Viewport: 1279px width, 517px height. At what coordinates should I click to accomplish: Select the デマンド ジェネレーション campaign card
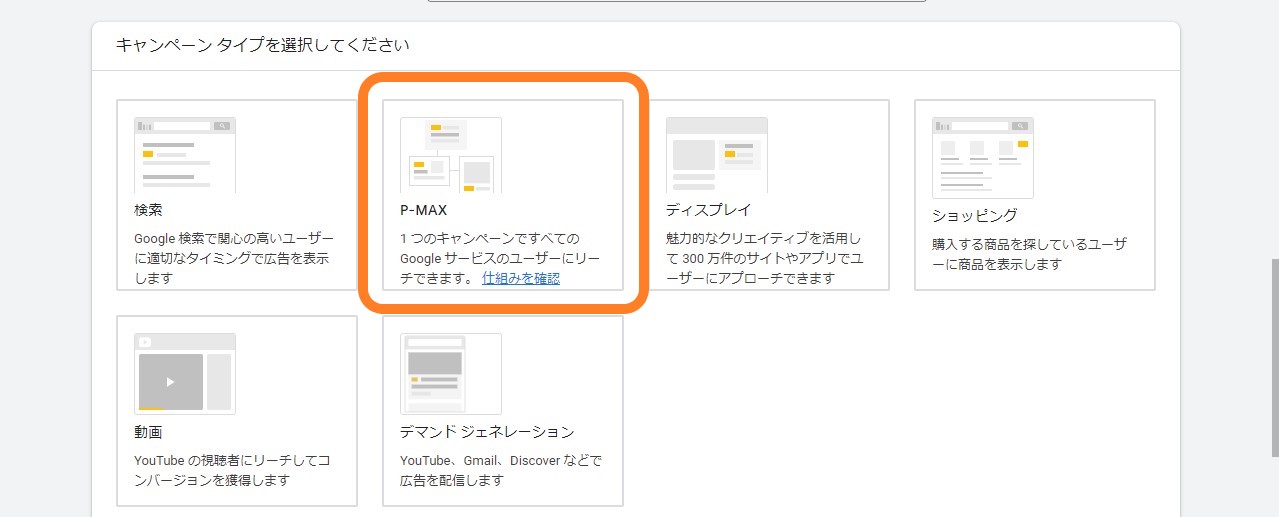coord(503,411)
